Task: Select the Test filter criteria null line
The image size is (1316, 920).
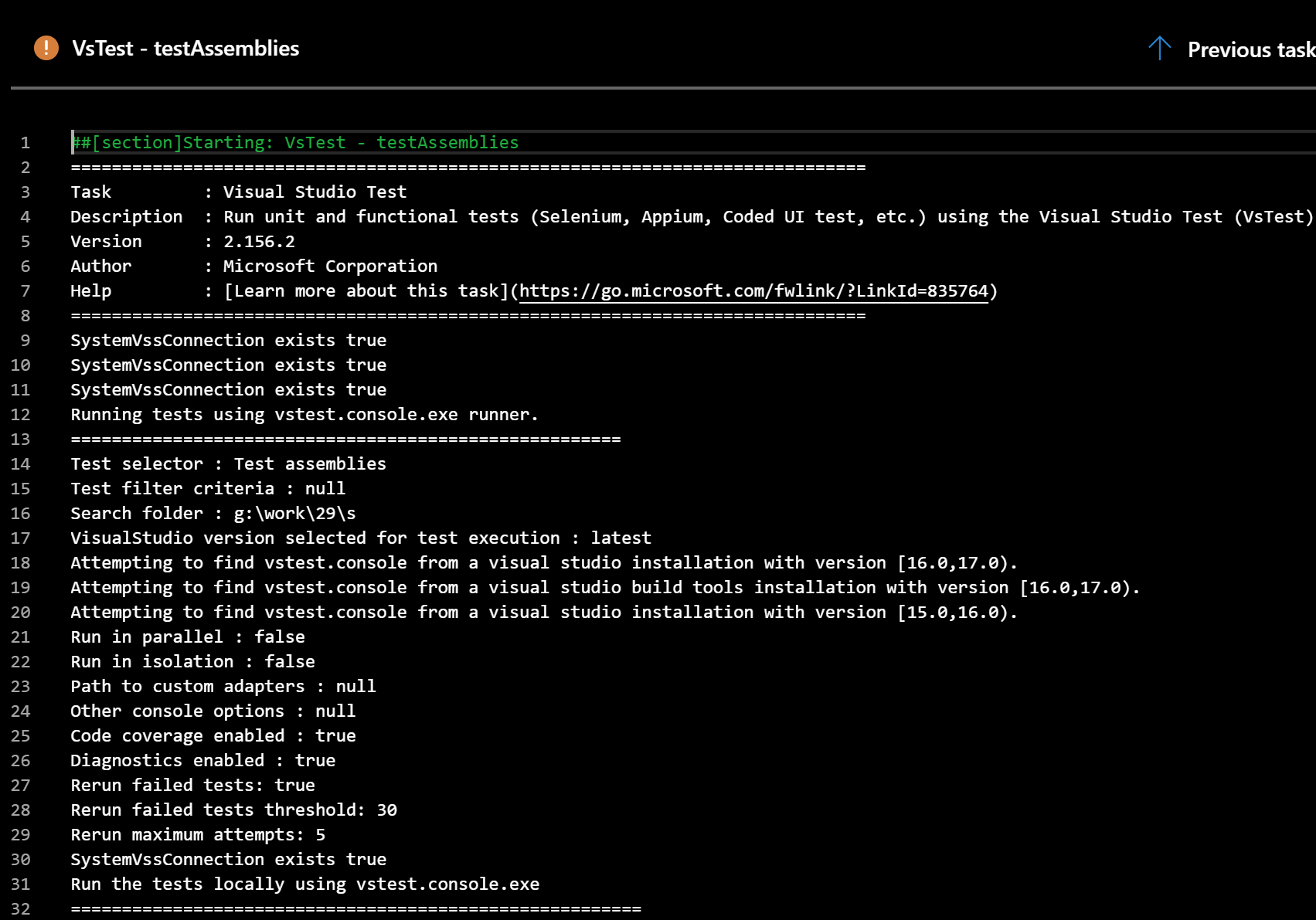Action: tap(208, 489)
